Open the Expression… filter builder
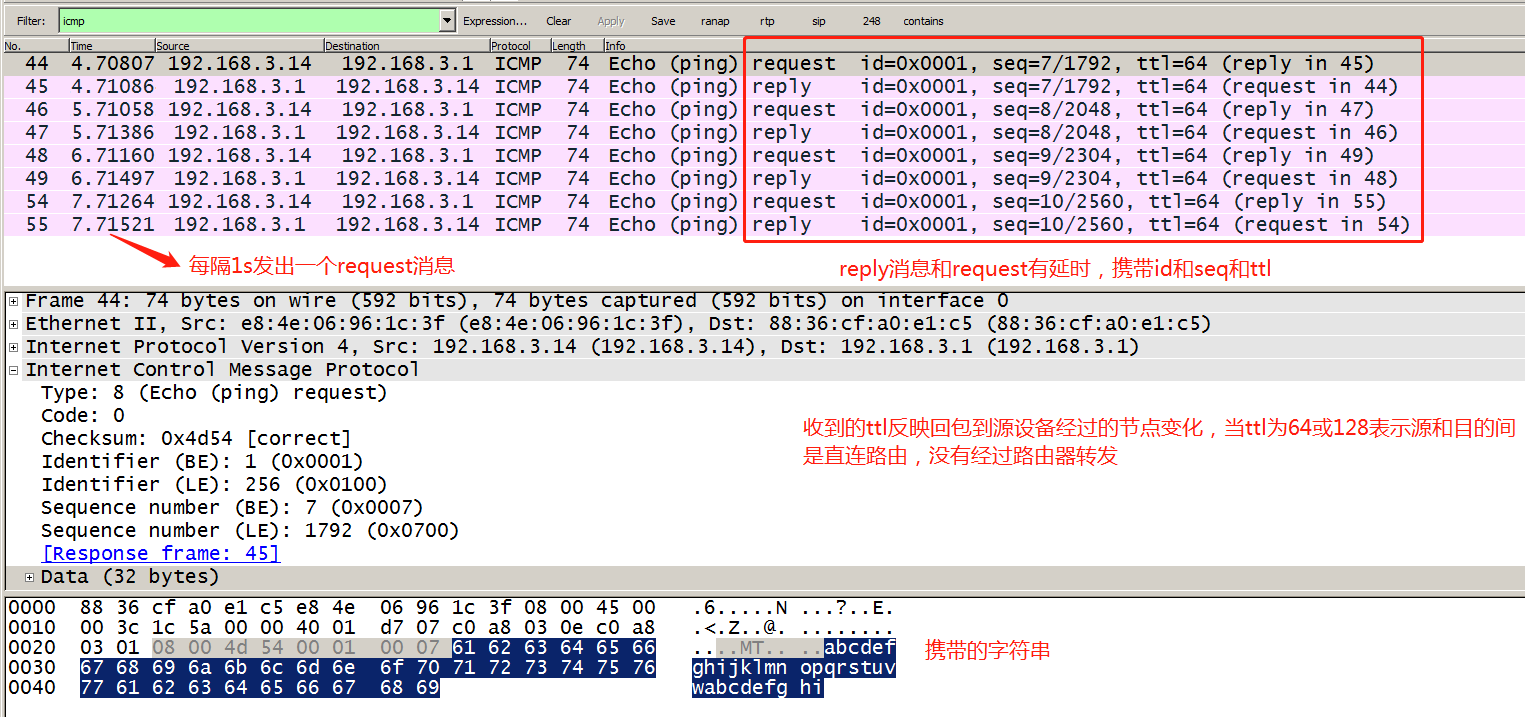The width and height of the screenshot is (1525, 717). (495, 21)
